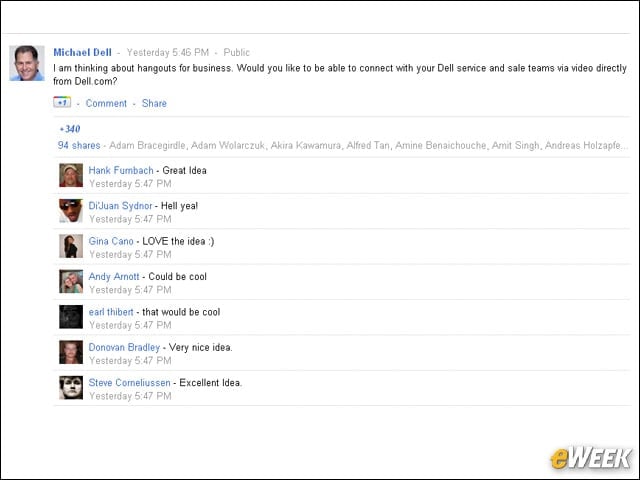Viewport: 640px width, 480px height.
Task: Click the comment text "LOVE the idea :)"
Action: [x=178, y=241]
